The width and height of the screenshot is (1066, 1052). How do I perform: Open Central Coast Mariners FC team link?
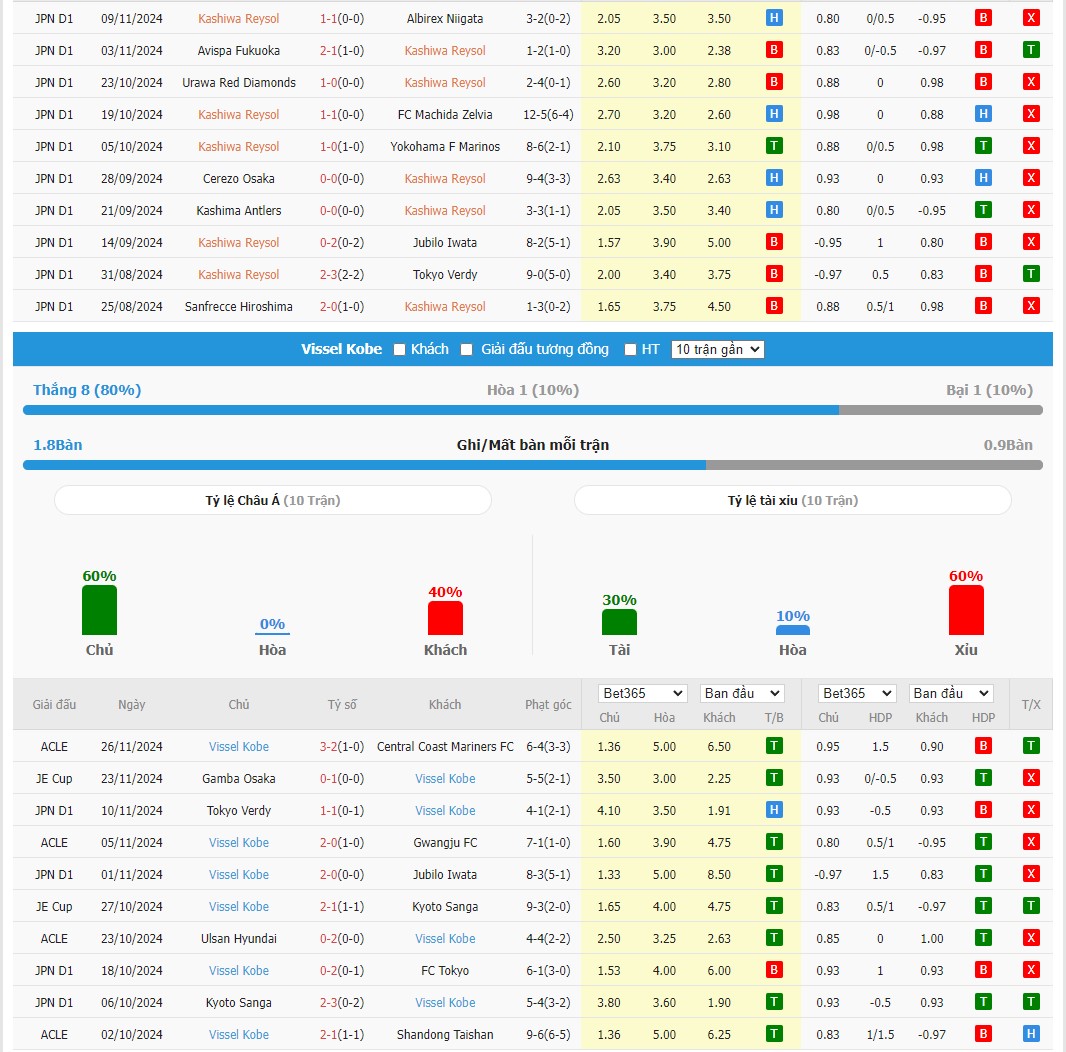(x=445, y=747)
